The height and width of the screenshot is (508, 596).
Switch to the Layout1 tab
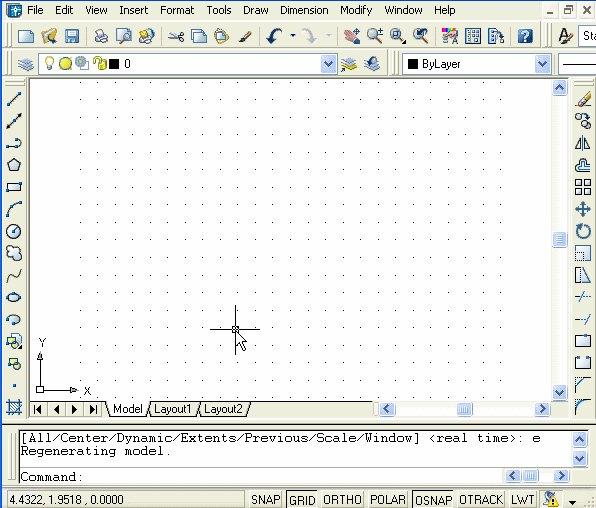[172, 409]
